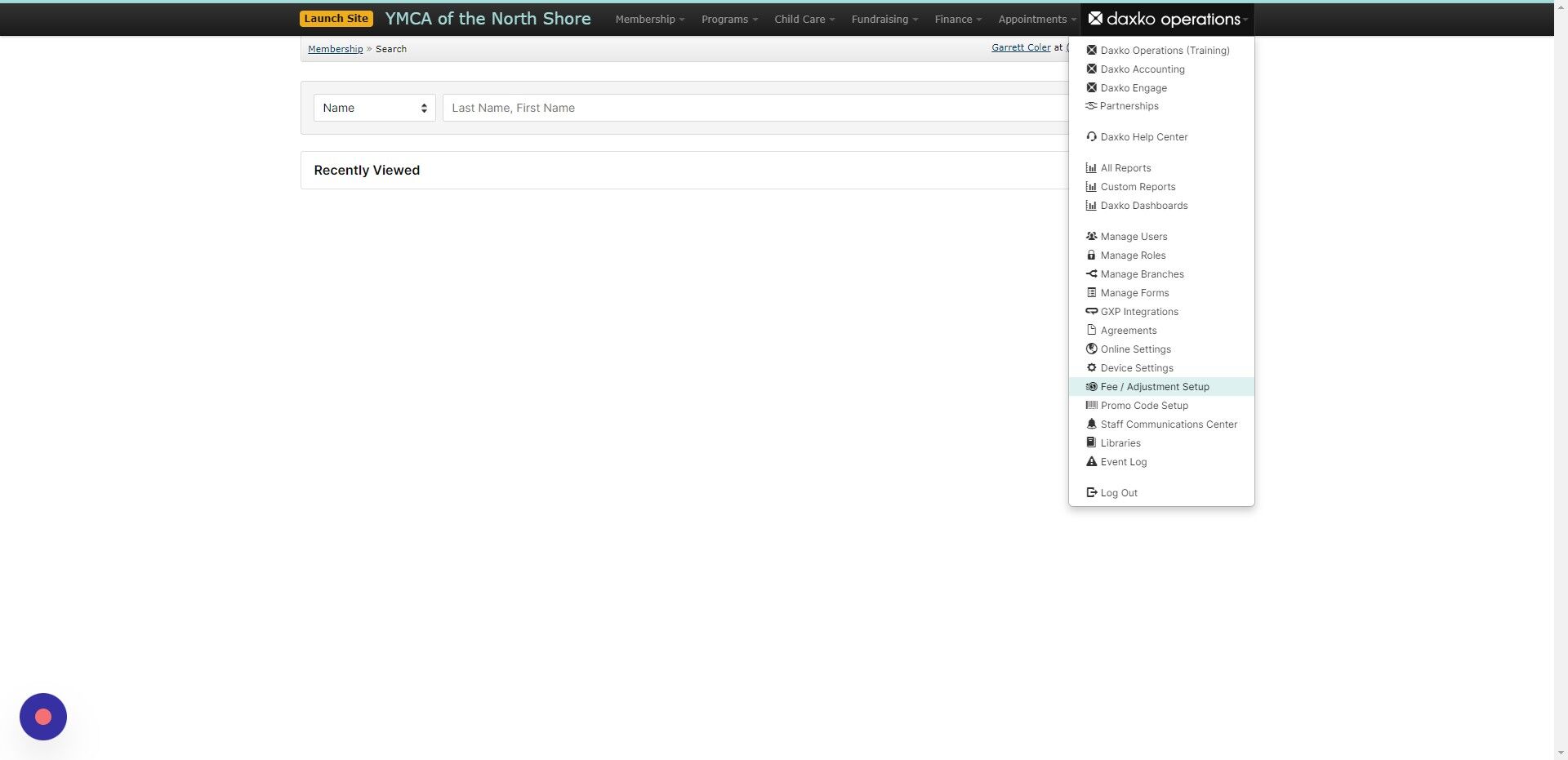Select Libraries in the menu
1568x760 pixels.
(x=1161, y=442)
